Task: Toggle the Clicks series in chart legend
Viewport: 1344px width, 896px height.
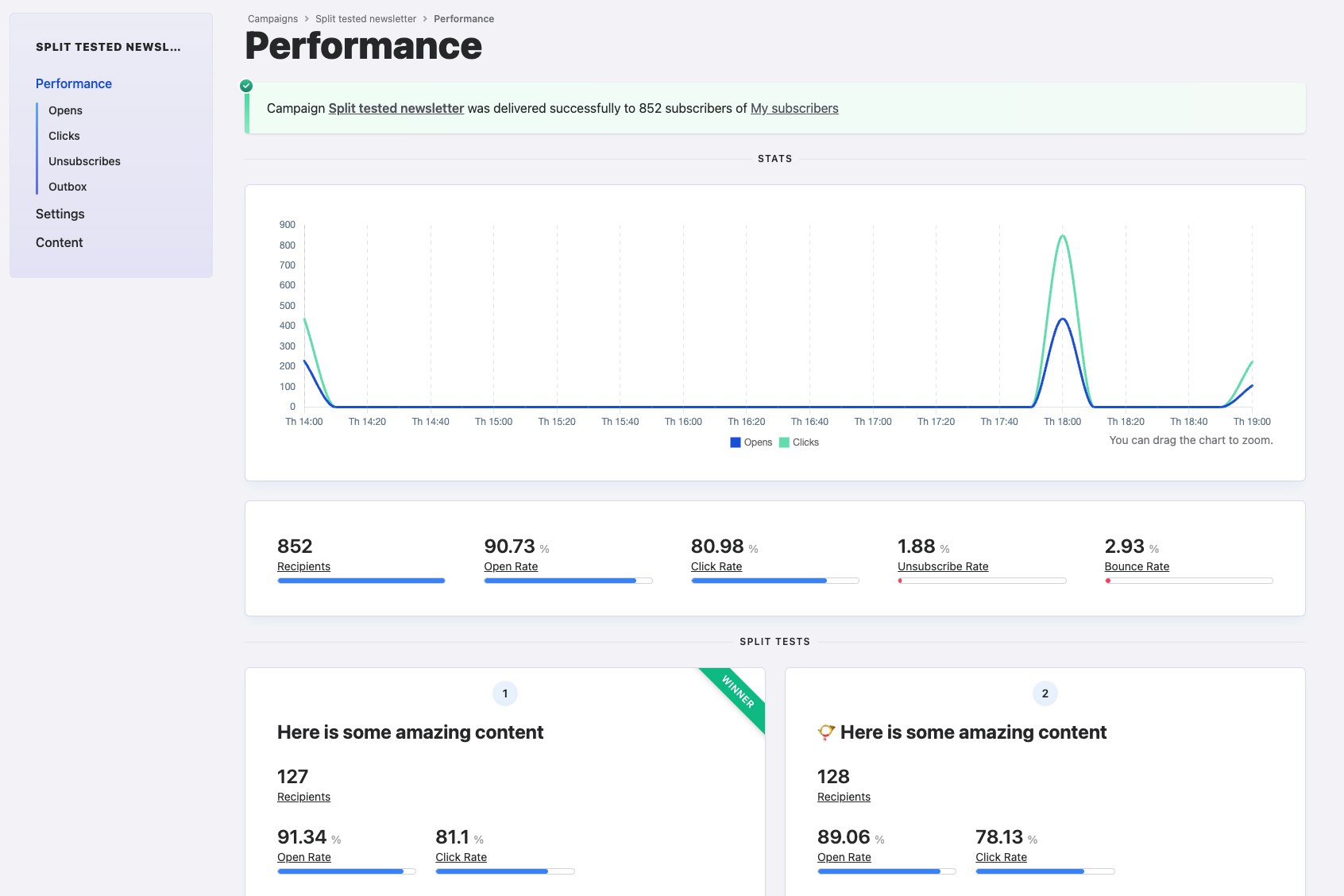Action: pos(799,442)
